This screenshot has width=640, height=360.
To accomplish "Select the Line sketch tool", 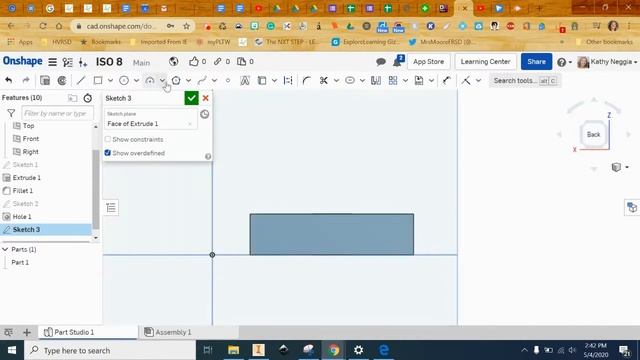I will click(81, 80).
